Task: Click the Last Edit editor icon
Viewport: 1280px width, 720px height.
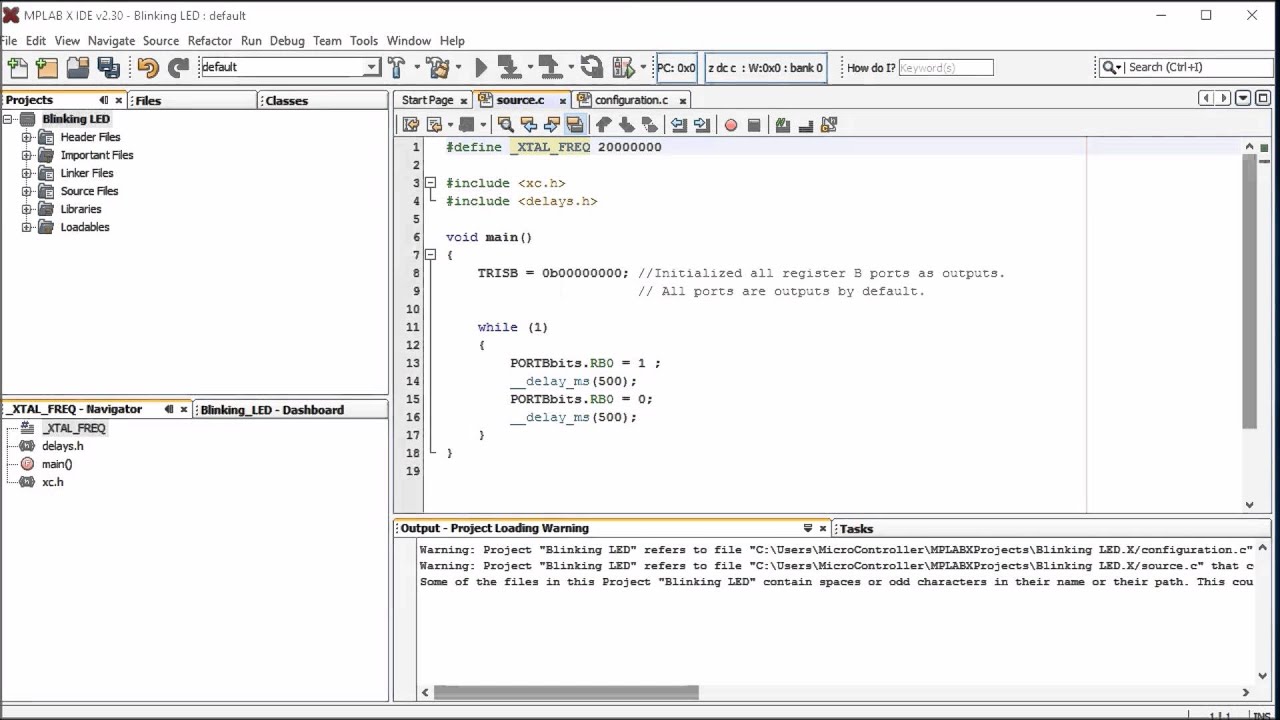Action: click(411, 125)
